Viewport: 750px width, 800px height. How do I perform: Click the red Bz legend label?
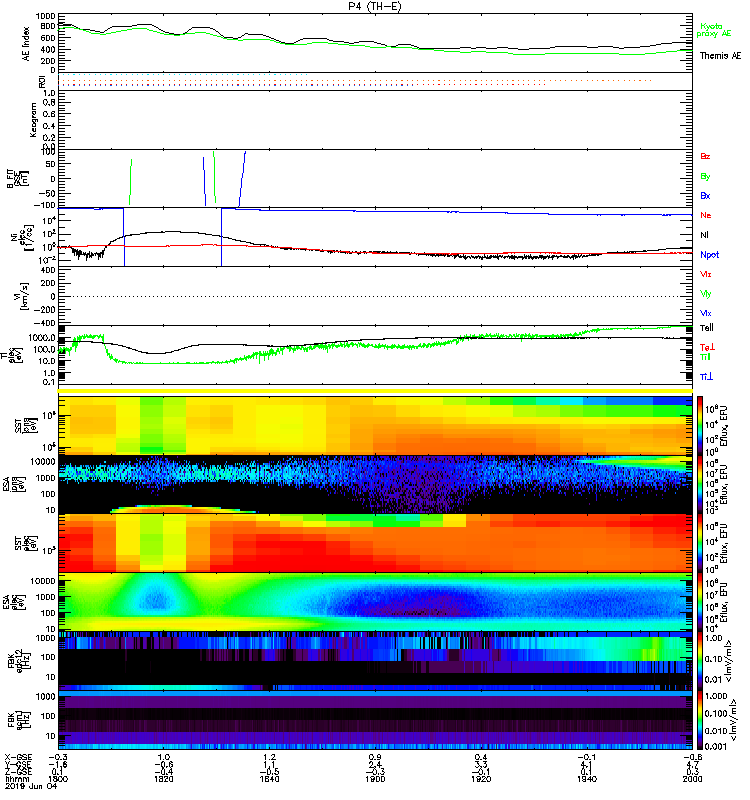tap(705, 156)
